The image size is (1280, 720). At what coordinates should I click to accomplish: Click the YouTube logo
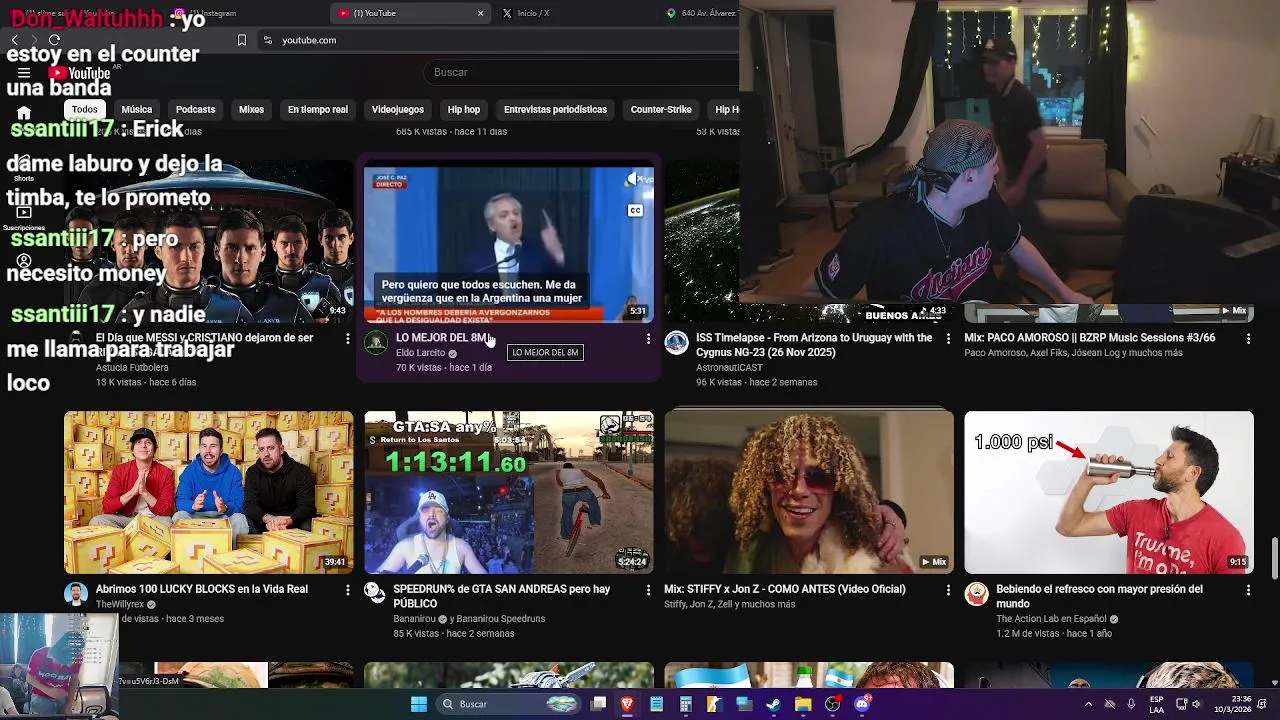coord(80,73)
